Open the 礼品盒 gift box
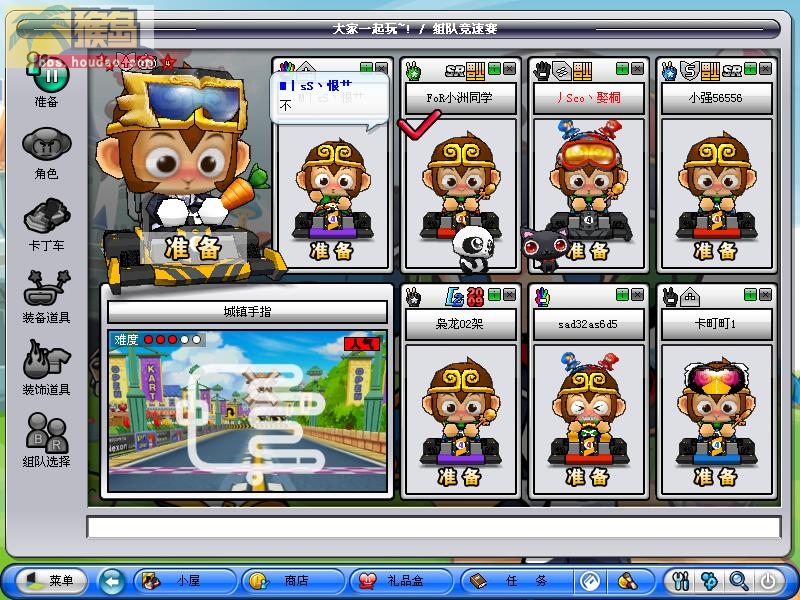The width and height of the screenshot is (800, 600). click(402, 581)
